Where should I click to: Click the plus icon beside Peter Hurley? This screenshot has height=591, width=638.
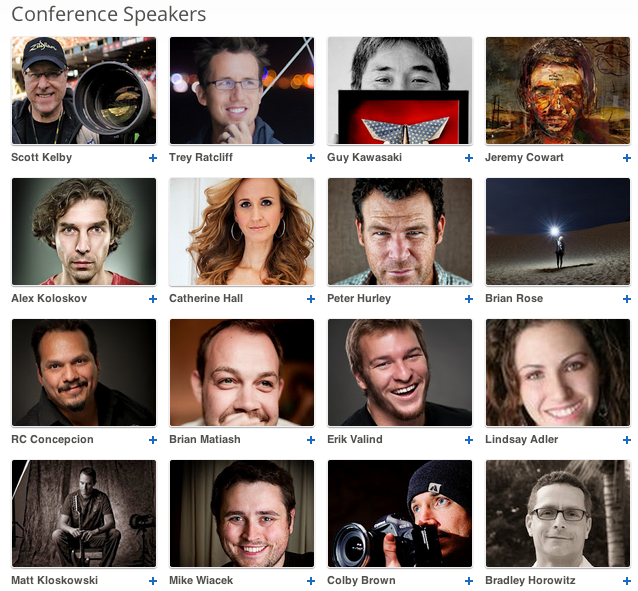[x=469, y=299]
